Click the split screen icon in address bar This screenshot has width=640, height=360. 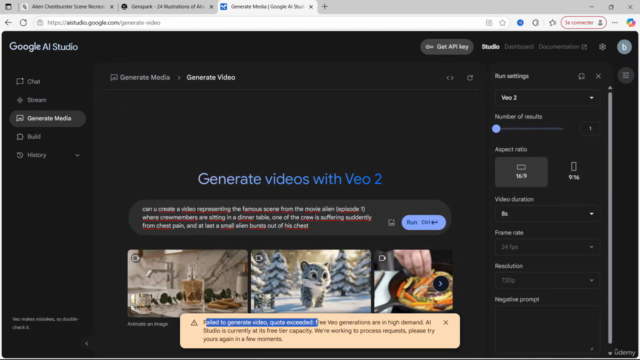[489, 23]
